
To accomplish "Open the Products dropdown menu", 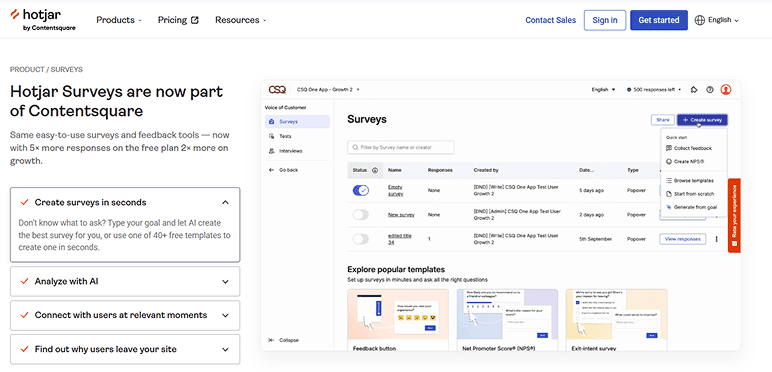I will coord(119,20).
